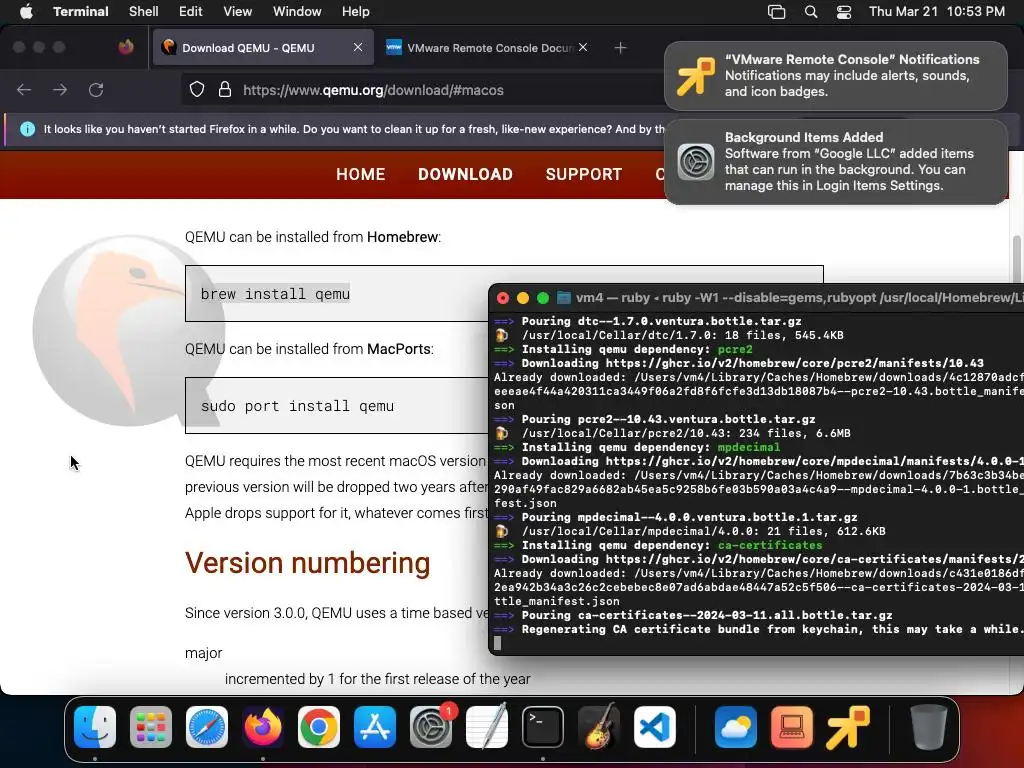Open the Edit menu
Screen dimensions: 1024x768
tap(191, 12)
